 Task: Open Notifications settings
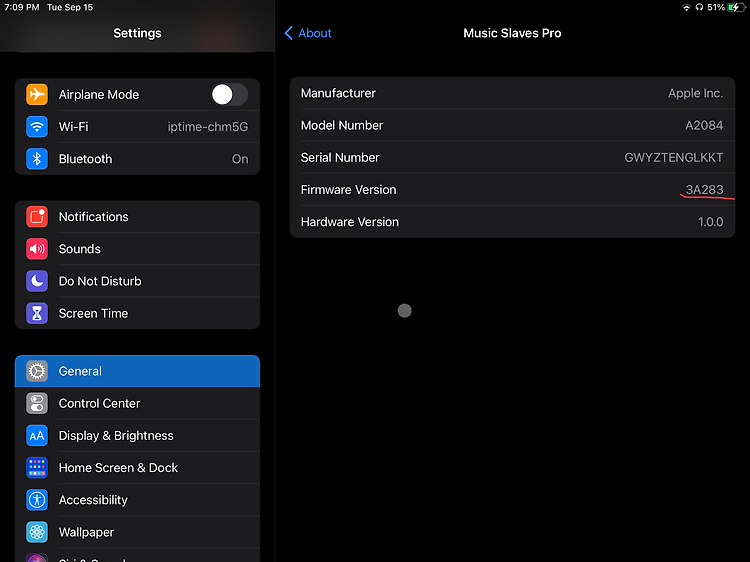137,217
